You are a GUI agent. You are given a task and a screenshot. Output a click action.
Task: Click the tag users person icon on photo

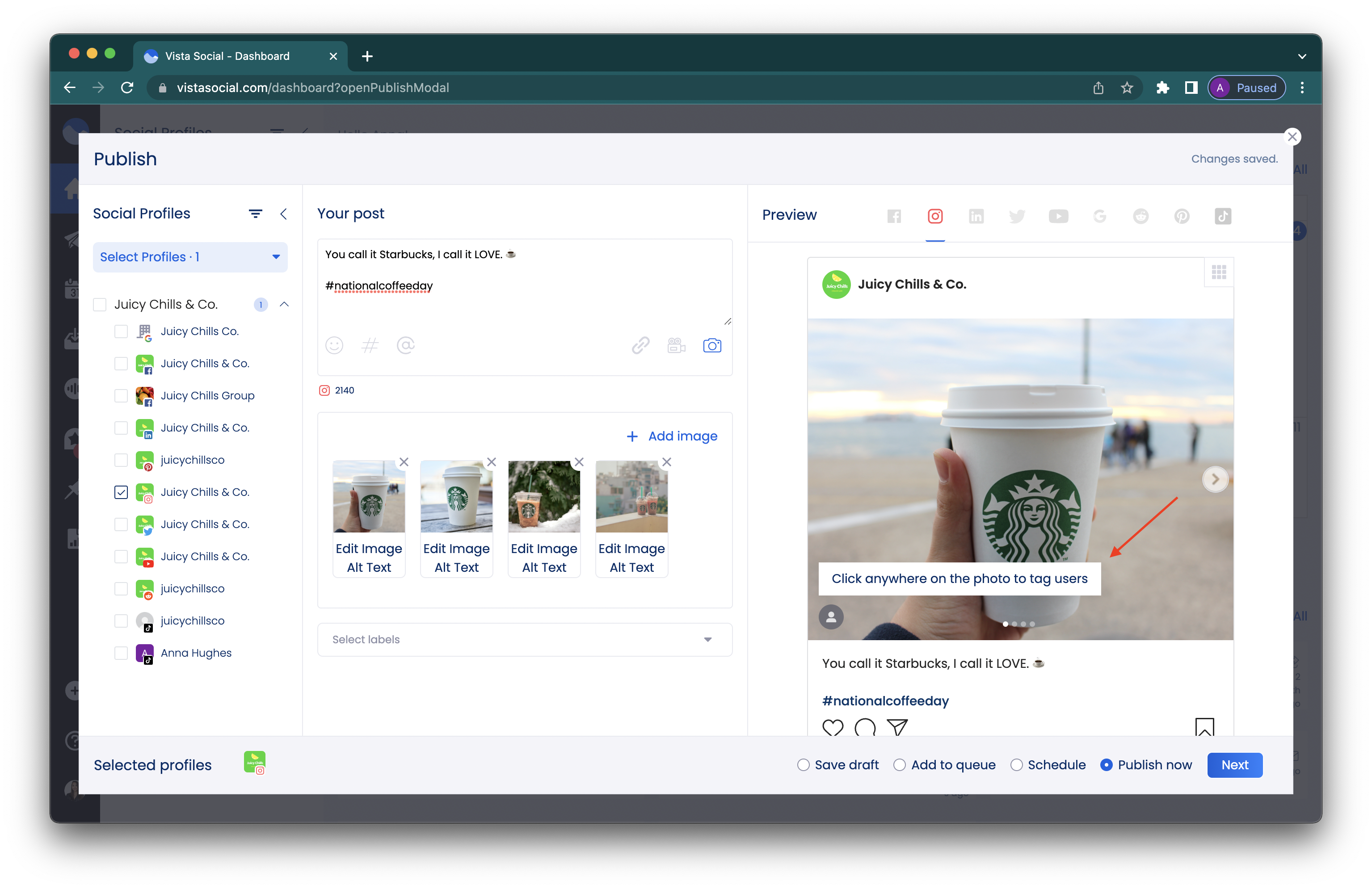click(x=831, y=617)
